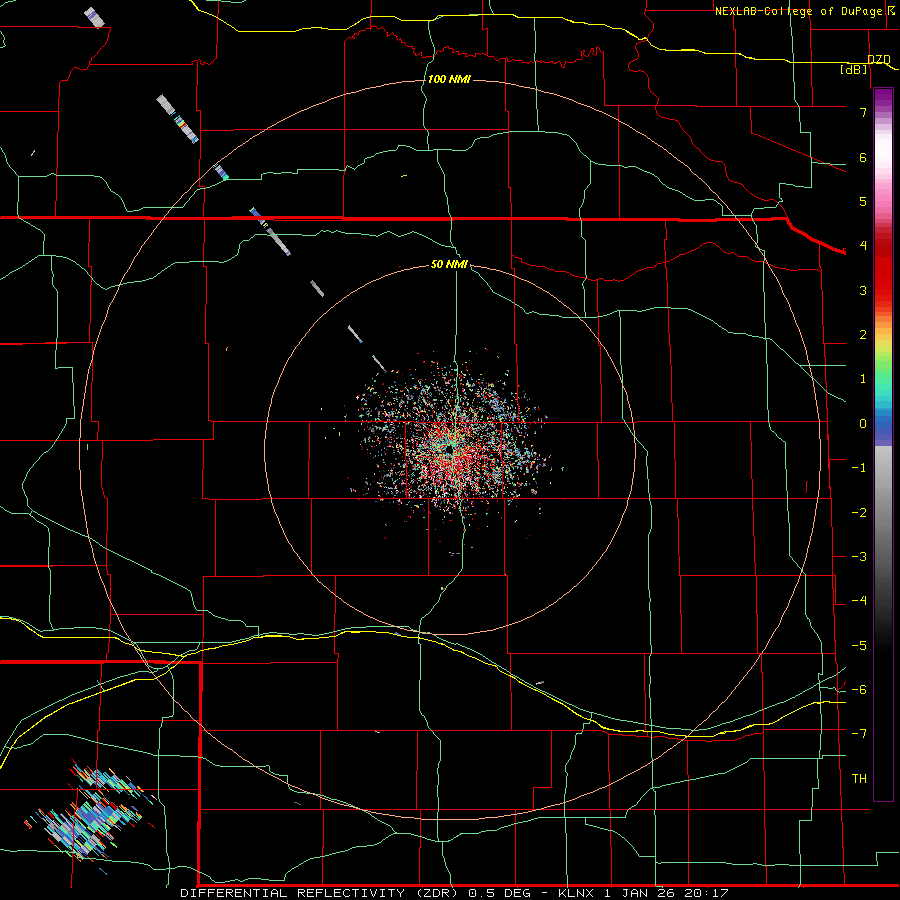Select the 5 value on the dB scale
Viewport: 900px width, 900px height.
pos(863,201)
